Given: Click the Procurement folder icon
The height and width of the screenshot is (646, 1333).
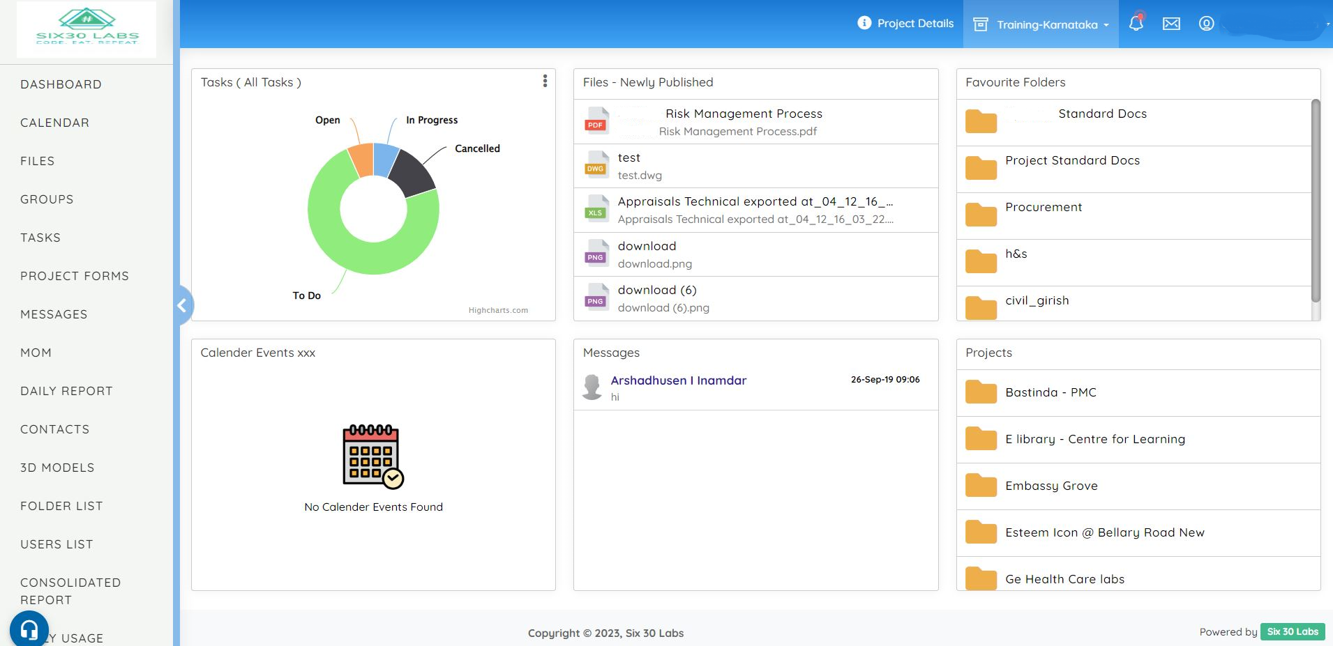Looking at the screenshot, I should click(980, 214).
